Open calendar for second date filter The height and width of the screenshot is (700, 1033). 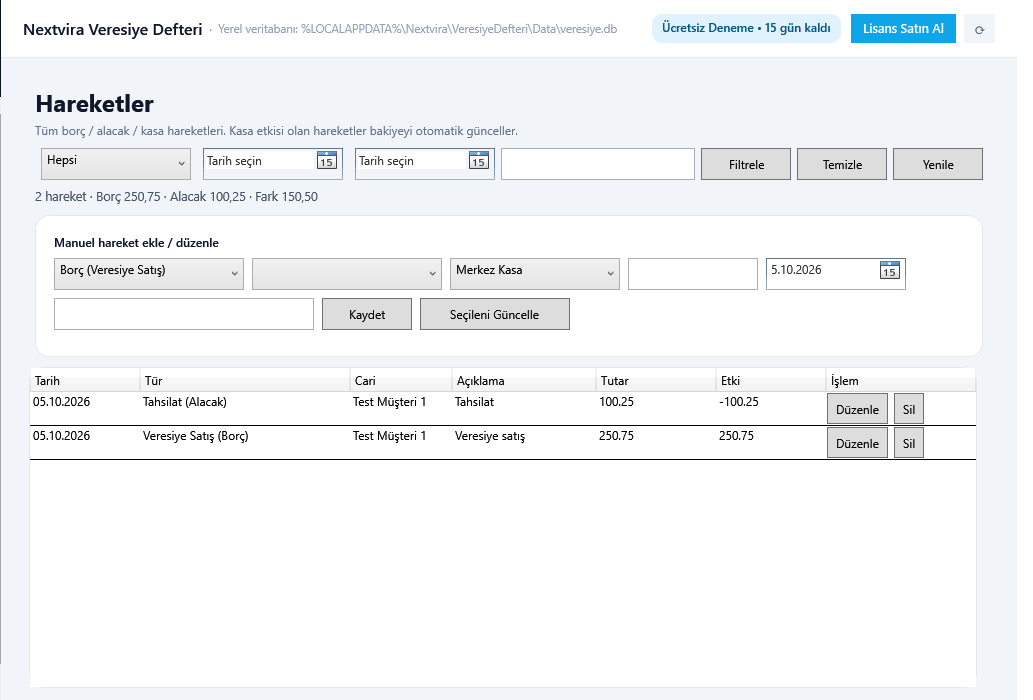click(x=478, y=160)
